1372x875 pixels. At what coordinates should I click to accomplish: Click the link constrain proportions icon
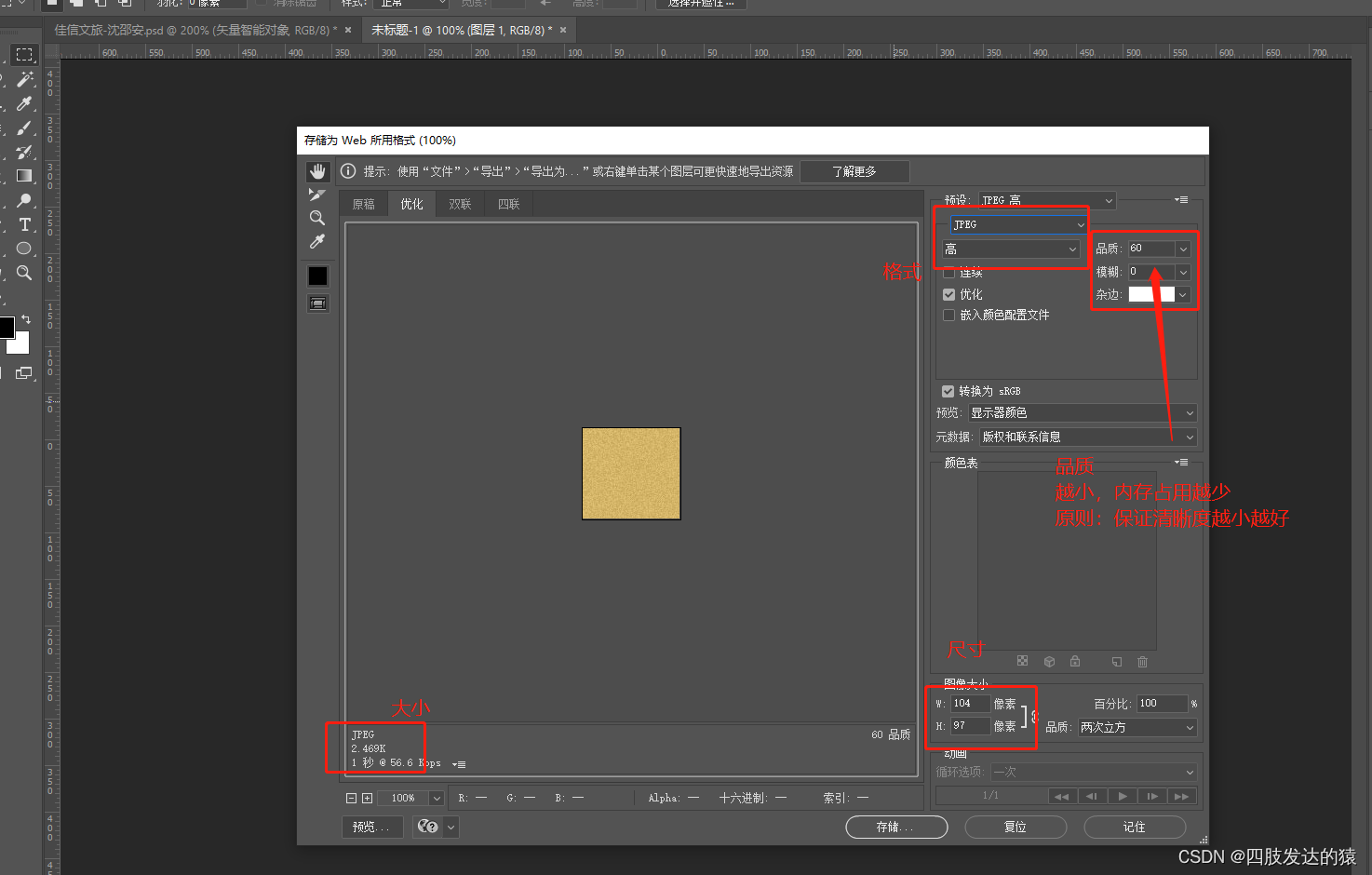click(1033, 716)
